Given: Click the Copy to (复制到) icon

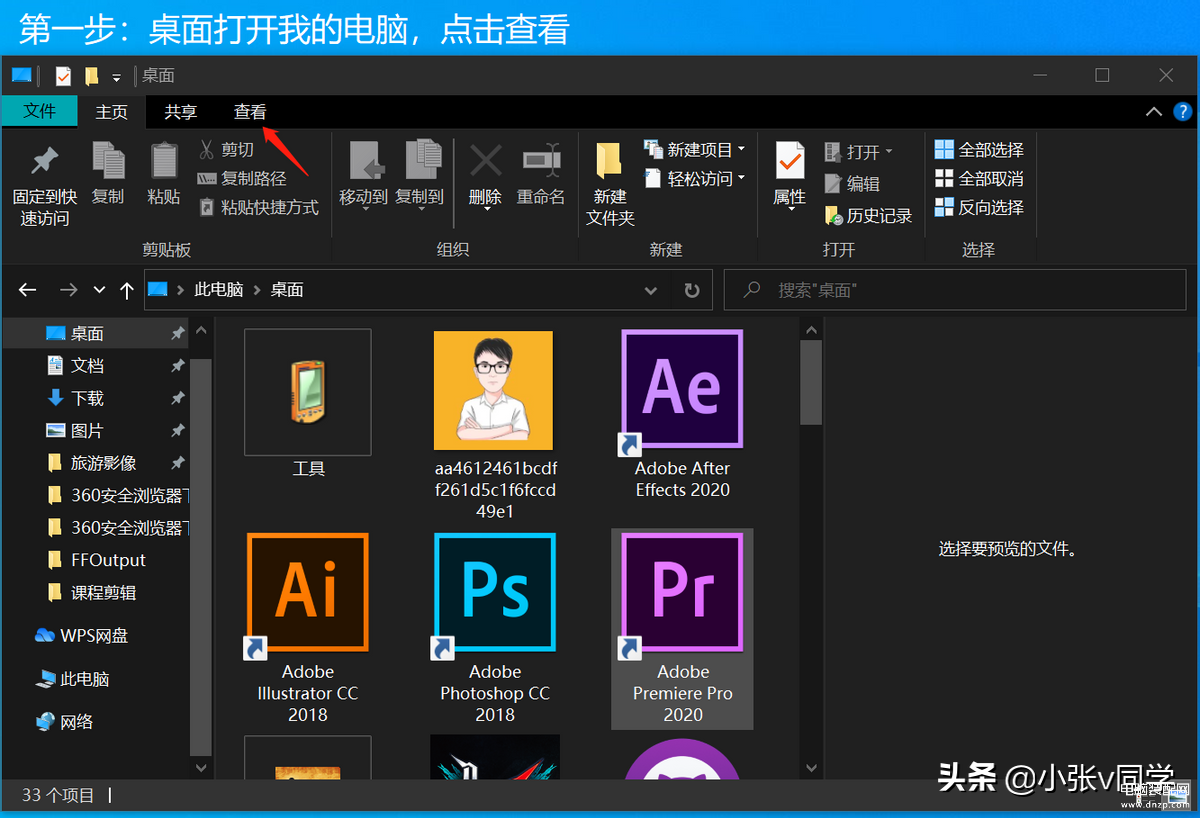Looking at the screenshot, I should (x=422, y=160).
